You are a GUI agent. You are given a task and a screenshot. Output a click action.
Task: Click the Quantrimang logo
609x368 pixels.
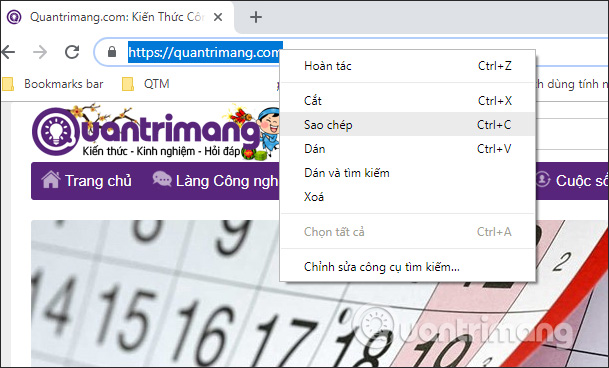pyautogui.click(x=155, y=131)
